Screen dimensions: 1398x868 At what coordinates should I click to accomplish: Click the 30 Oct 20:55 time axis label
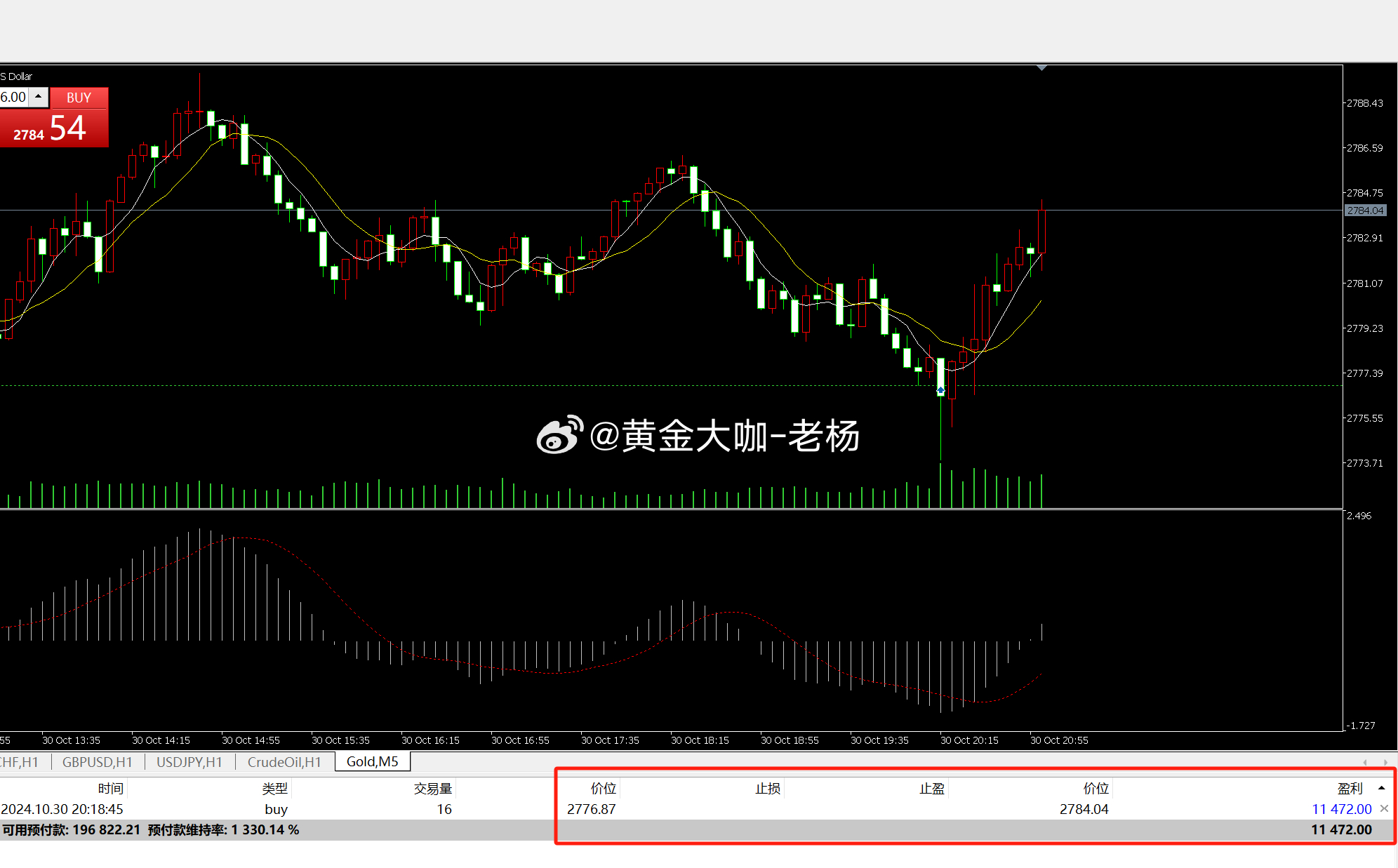1059,740
